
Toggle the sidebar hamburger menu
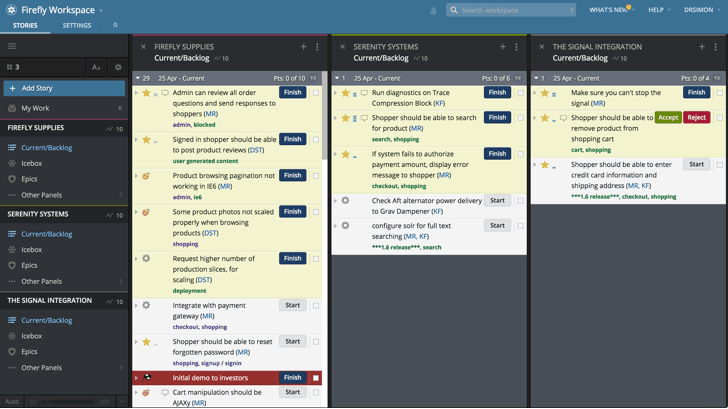12,46
